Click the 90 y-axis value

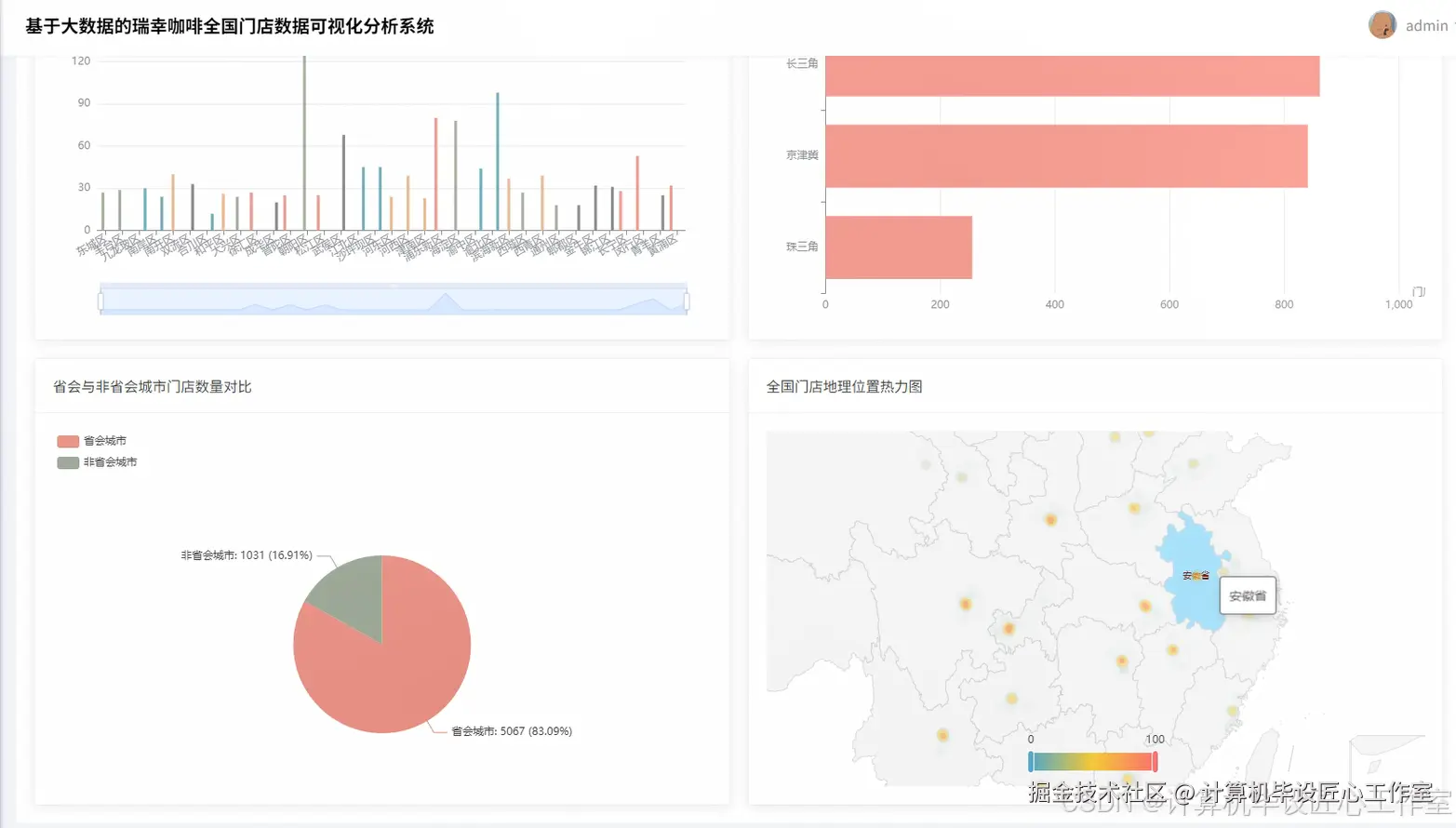pyautogui.click(x=84, y=102)
